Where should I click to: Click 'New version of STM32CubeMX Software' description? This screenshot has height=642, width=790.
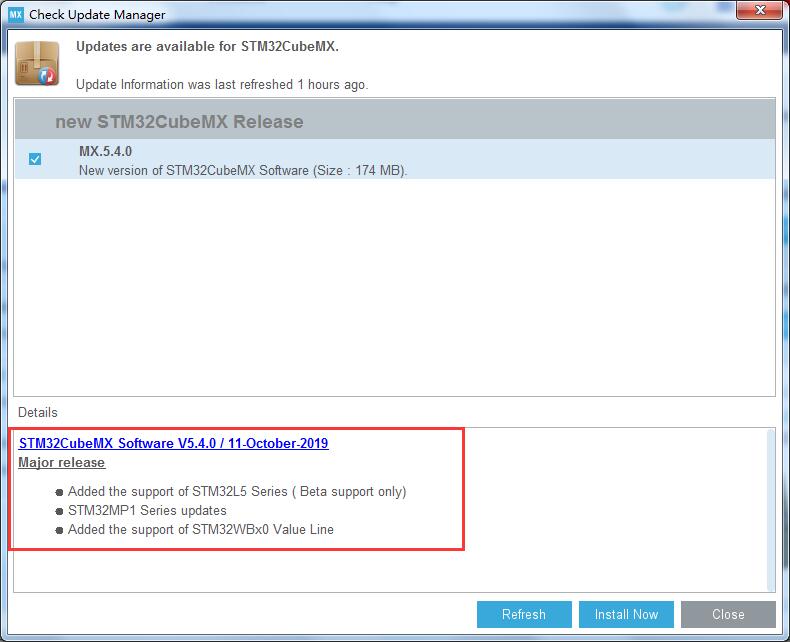pos(243,170)
